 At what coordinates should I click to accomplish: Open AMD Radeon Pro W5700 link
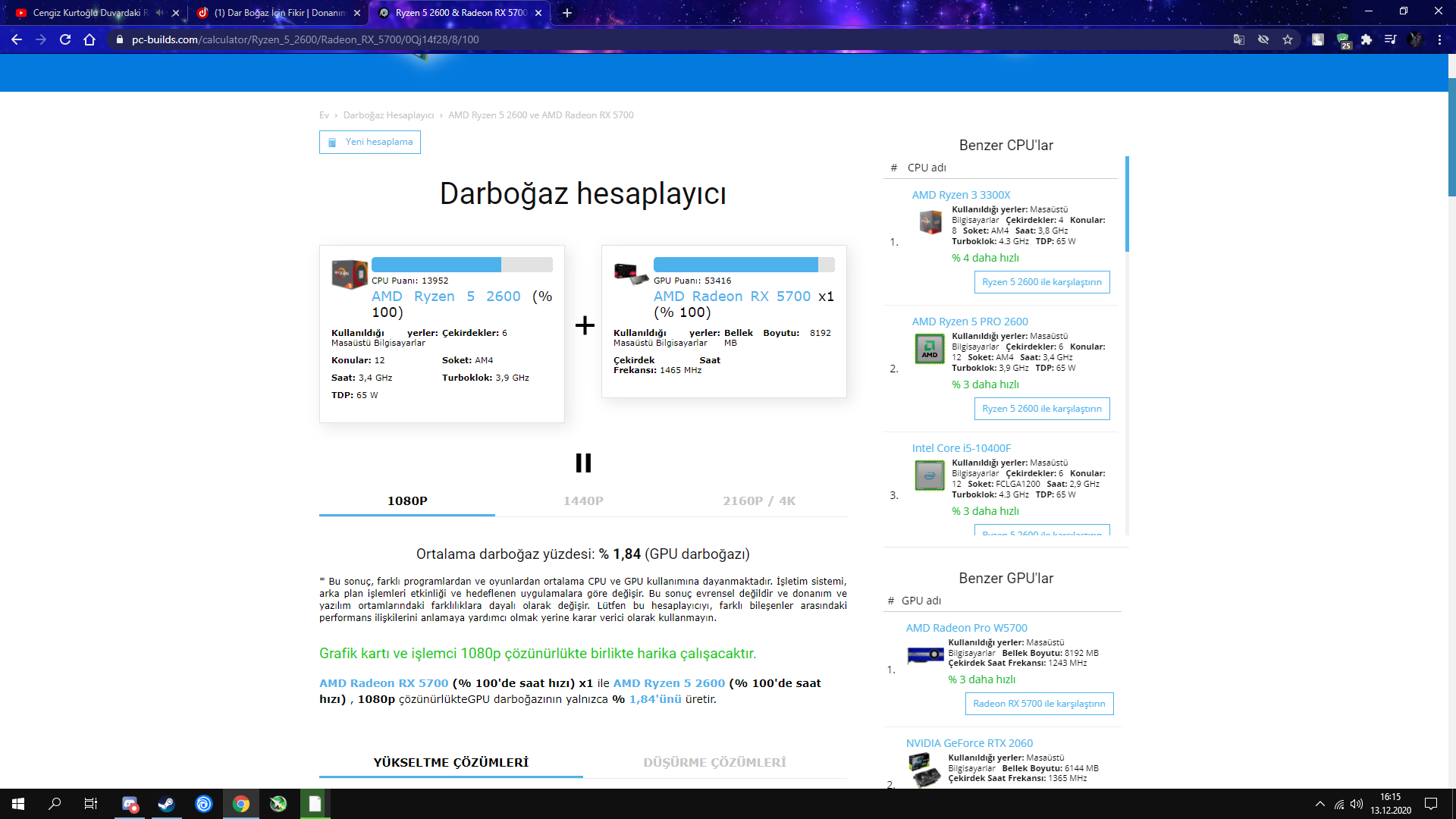tap(966, 628)
